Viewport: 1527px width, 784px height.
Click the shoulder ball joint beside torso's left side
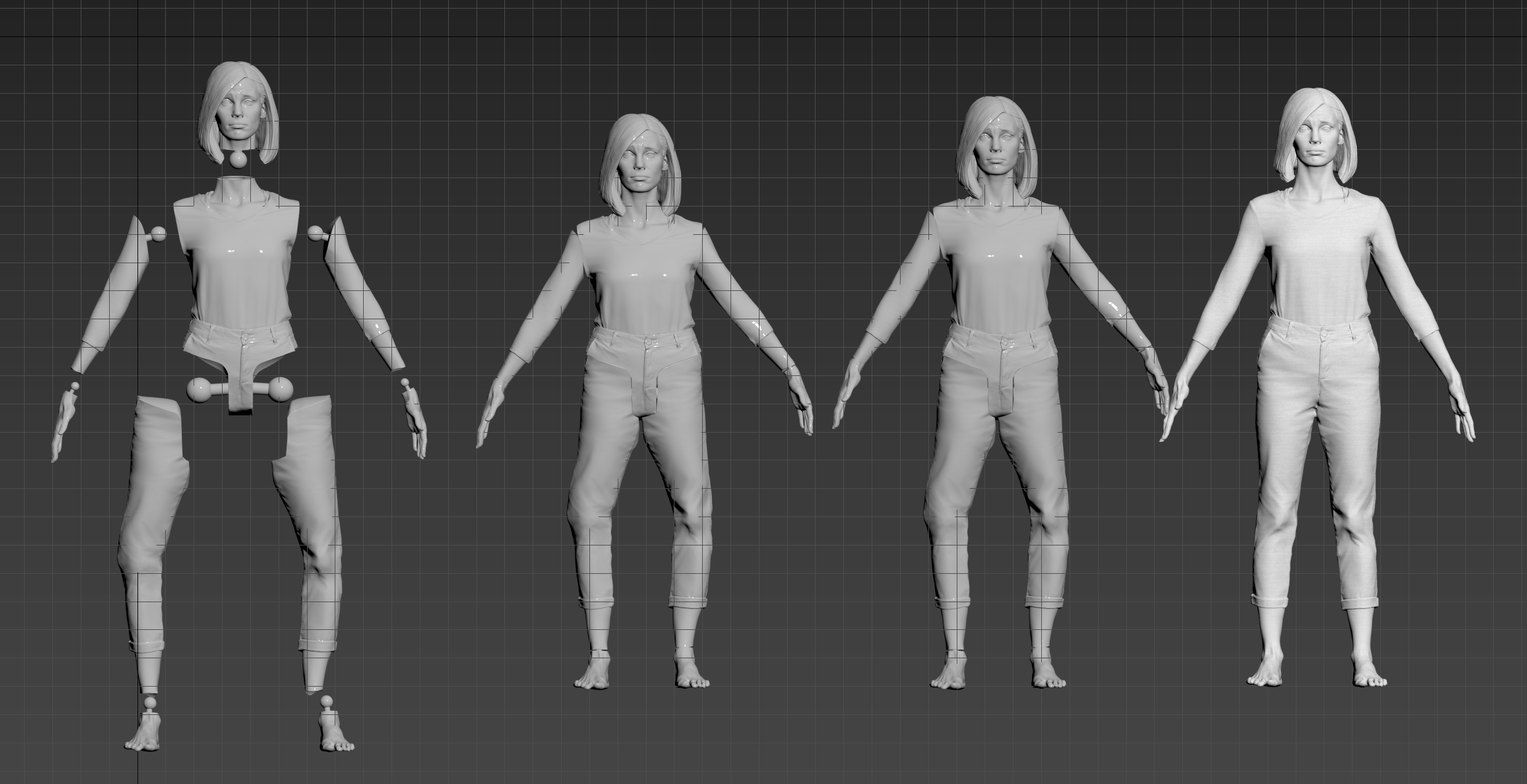(x=158, y=234)
